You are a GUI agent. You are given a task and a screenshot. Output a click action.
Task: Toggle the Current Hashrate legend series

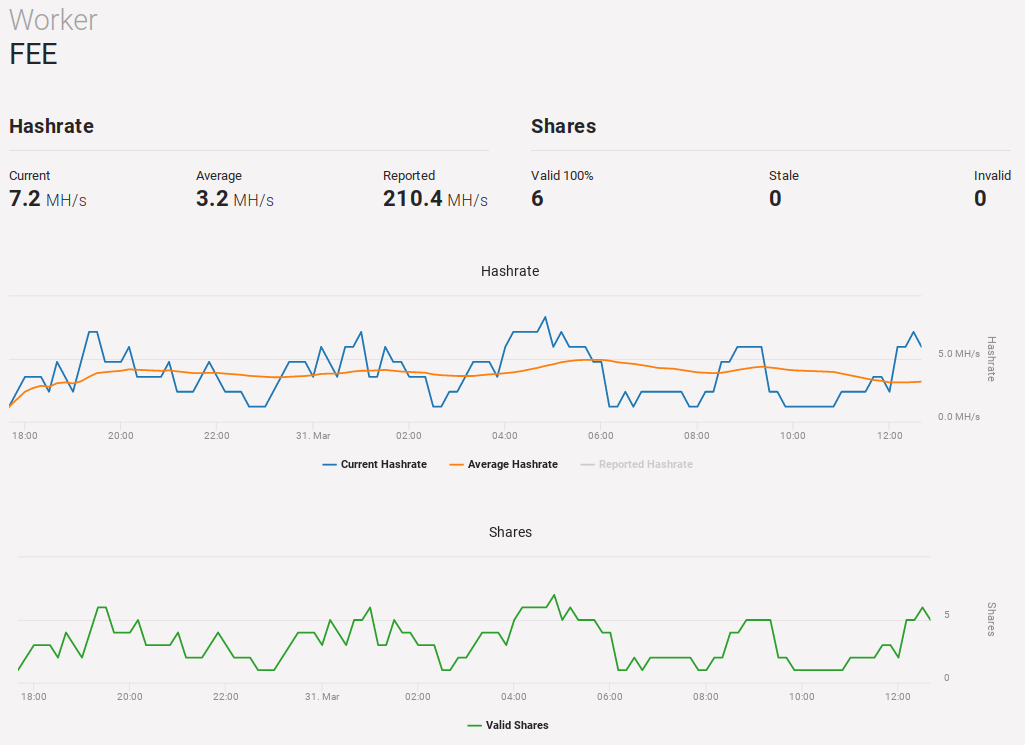click(375, 464)
